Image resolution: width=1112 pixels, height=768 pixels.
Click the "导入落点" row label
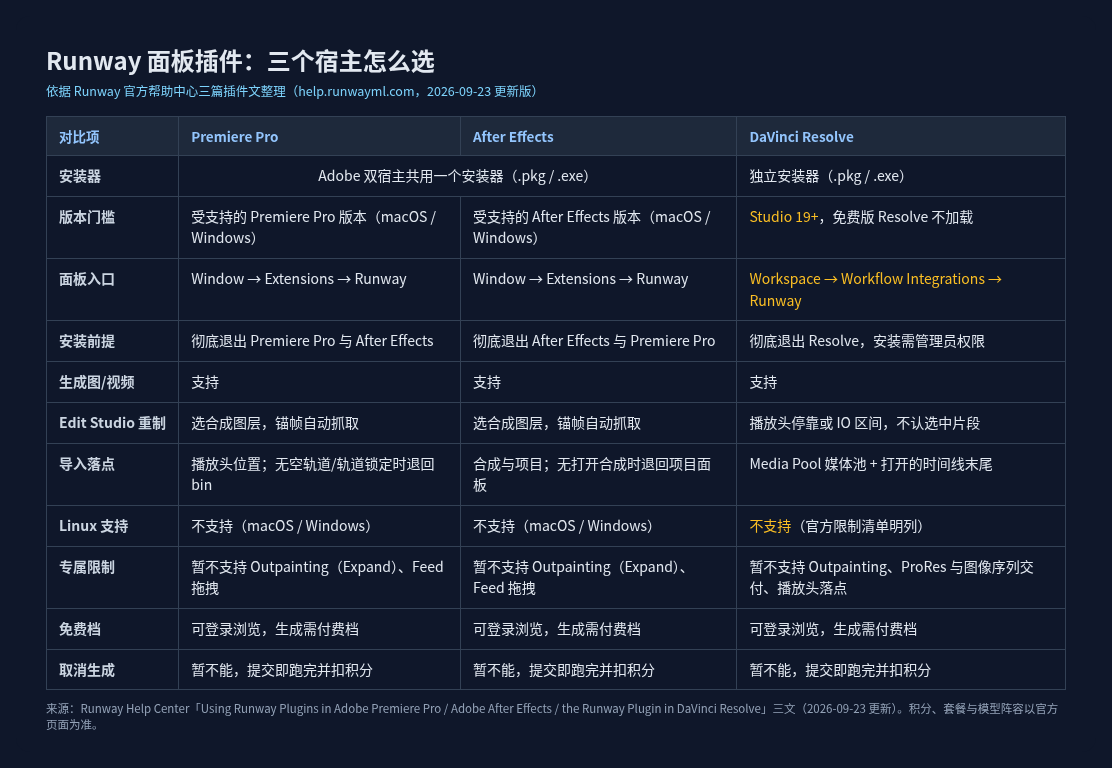pyautogui.click(x=87, y=464)
